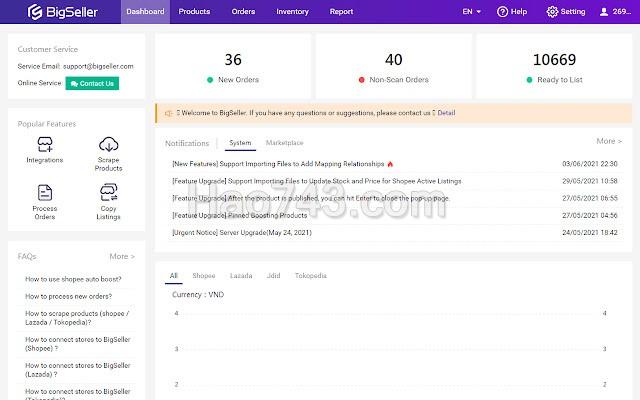Switch to the Marketplace notifications tab

[x=284, y=143]
